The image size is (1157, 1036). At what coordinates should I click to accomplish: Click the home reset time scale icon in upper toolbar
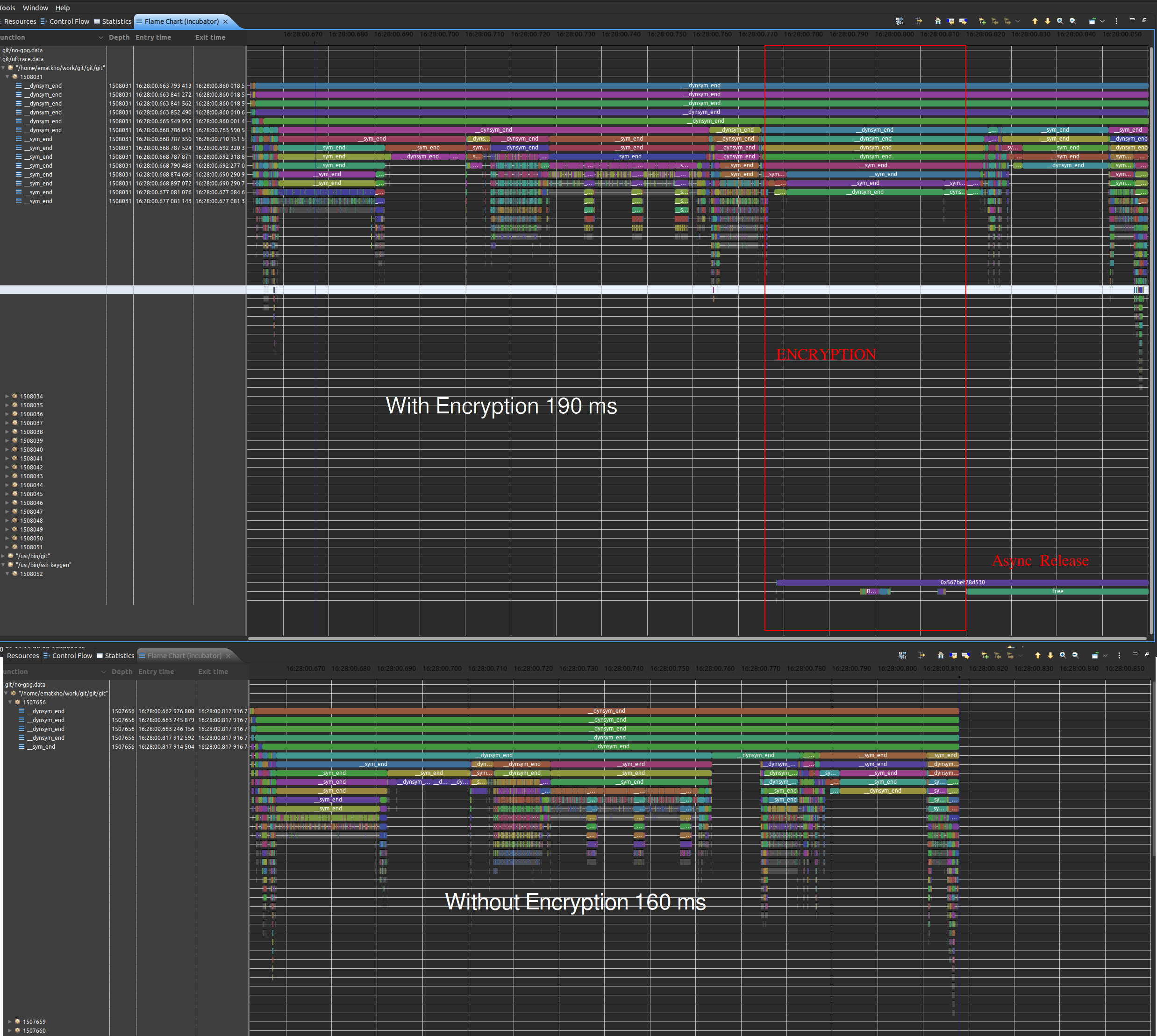938,21
